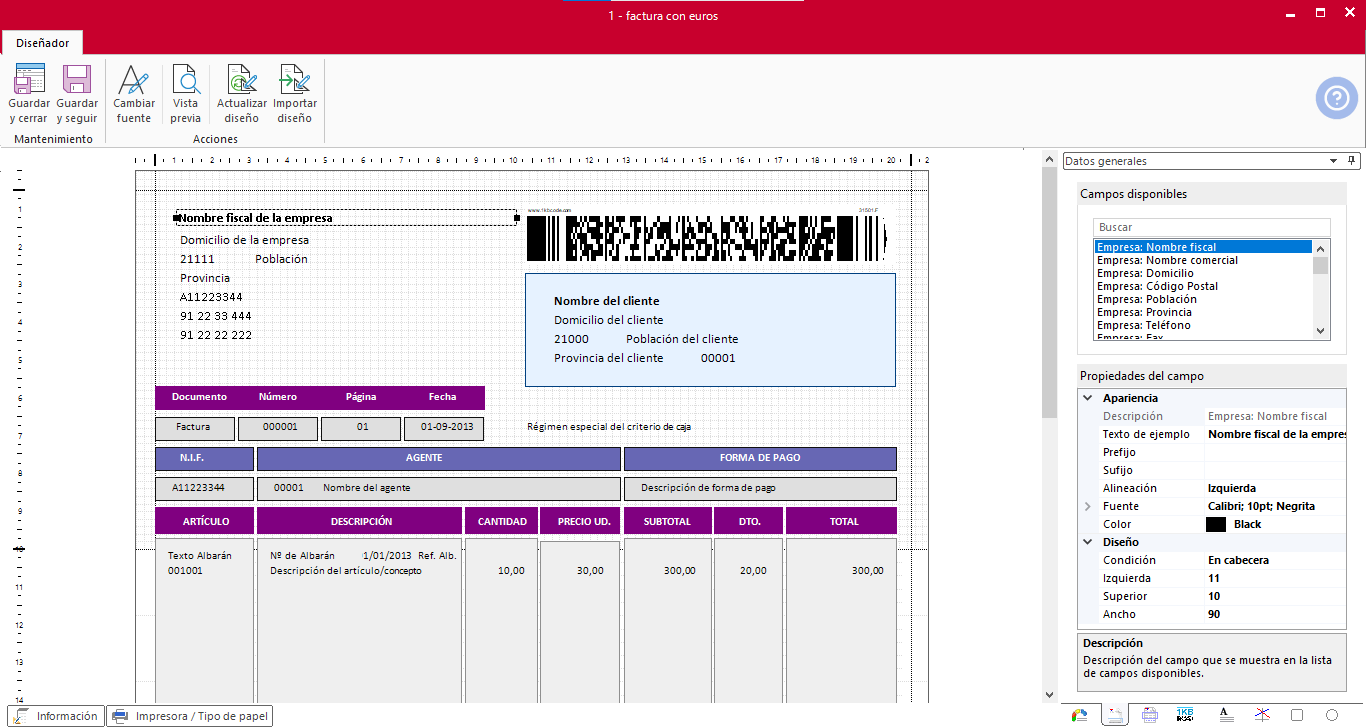
Task: Edit the Texto de ejemplo property value
Action: pos(1275,434)
